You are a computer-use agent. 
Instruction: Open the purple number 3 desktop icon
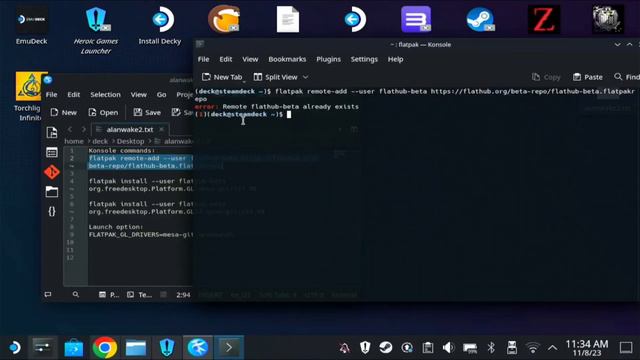[416, 19]
